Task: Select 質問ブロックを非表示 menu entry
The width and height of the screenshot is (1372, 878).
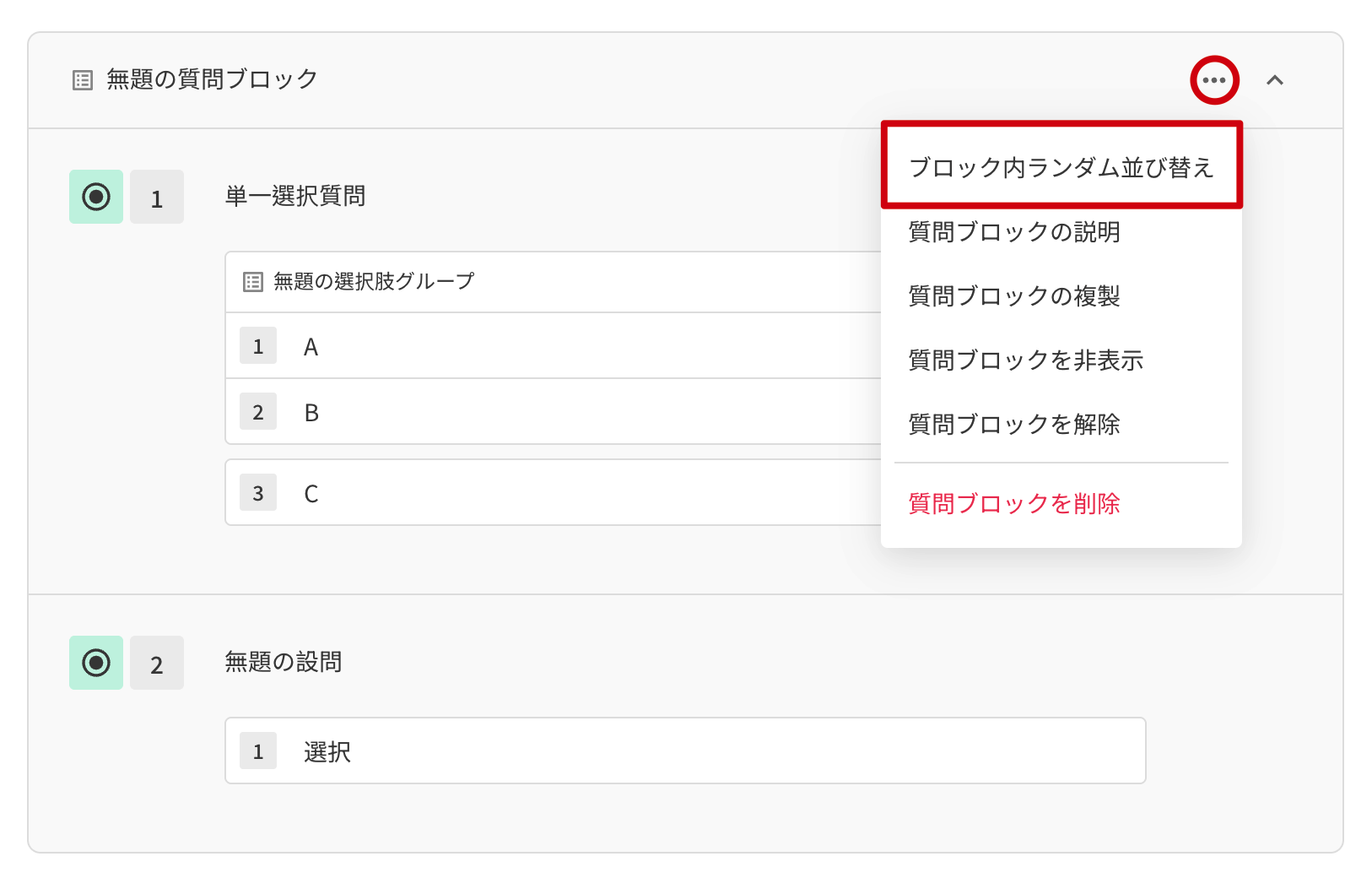Action: tap(1061, 360)
